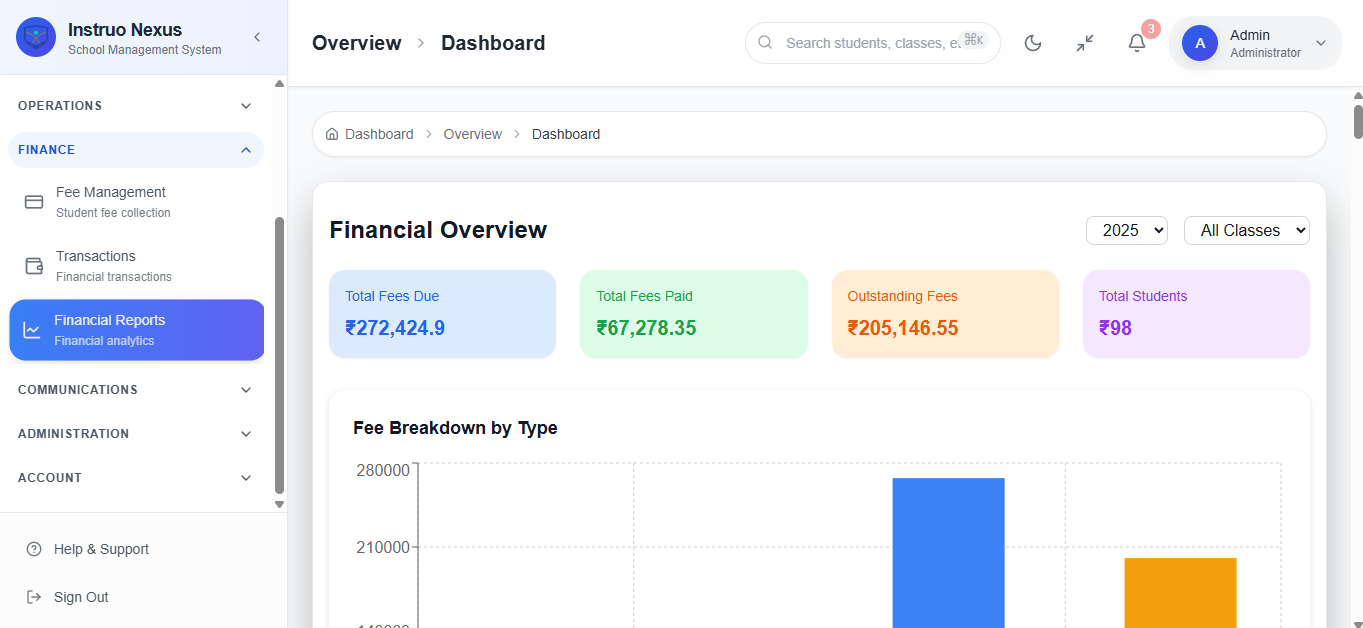The height and width of the screenshot is (628, 1363).
Task: Click the Admin avatar circle
Action: [1200, 43]
